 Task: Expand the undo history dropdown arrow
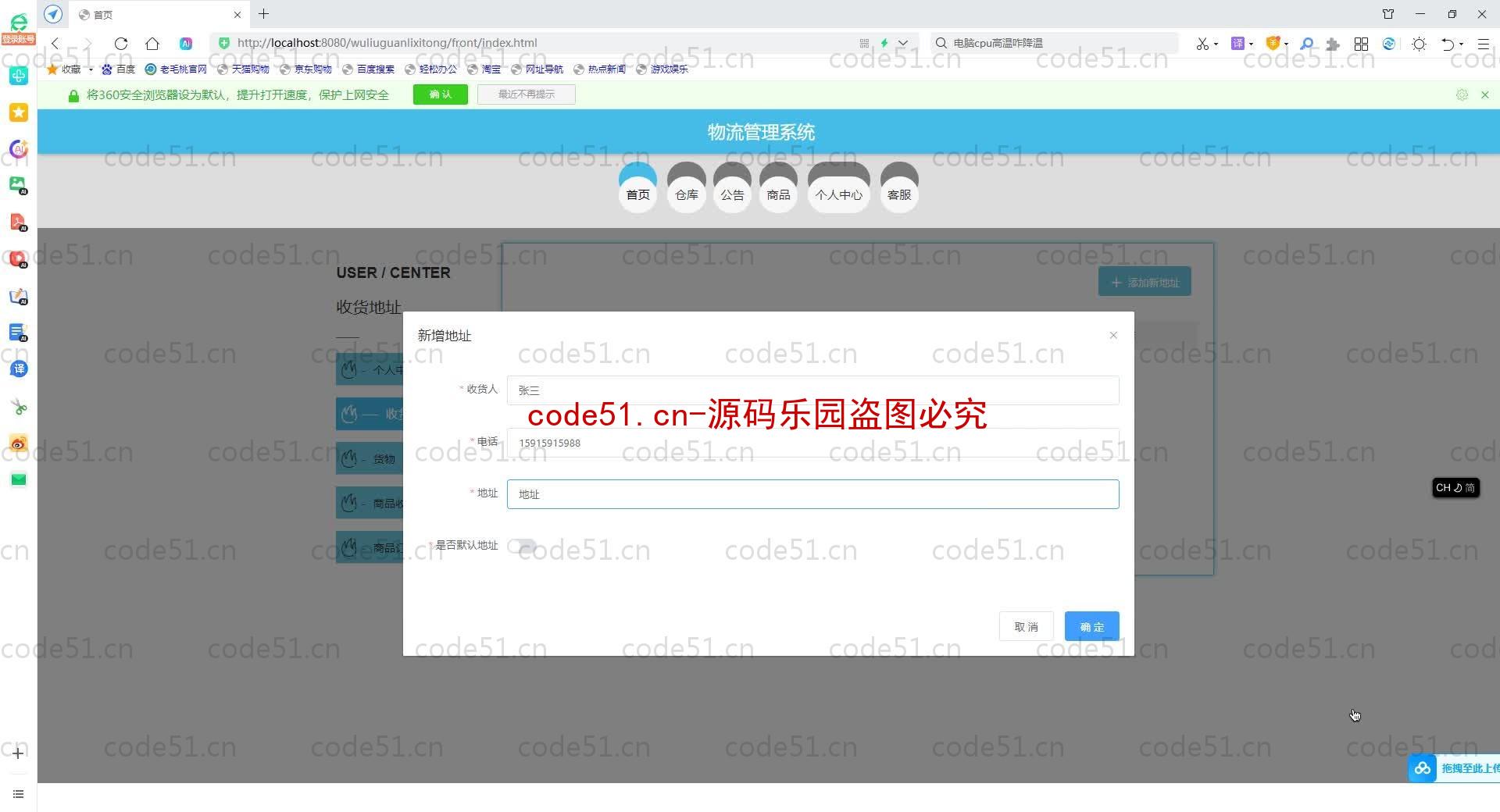[1462, 45]
